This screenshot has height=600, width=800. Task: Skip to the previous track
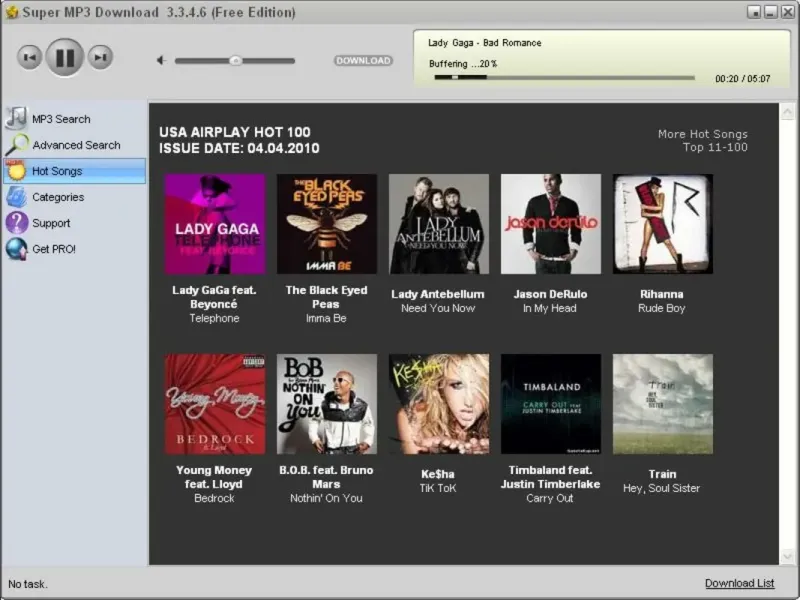click(30, 57)
